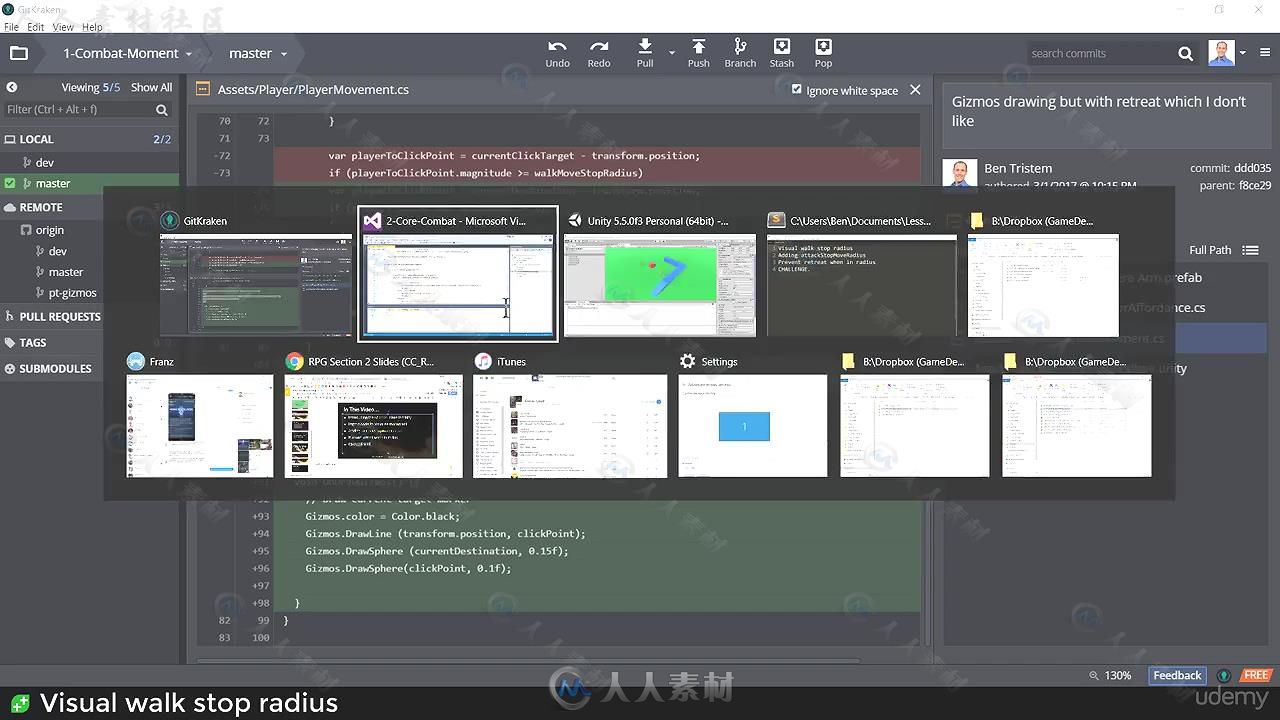Click the search commits magnifier icon

coord(1186,54)
